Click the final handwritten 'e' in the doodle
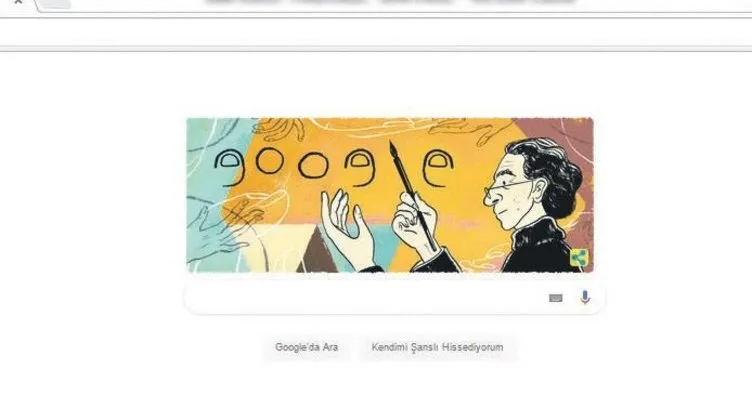 point(437,168)
